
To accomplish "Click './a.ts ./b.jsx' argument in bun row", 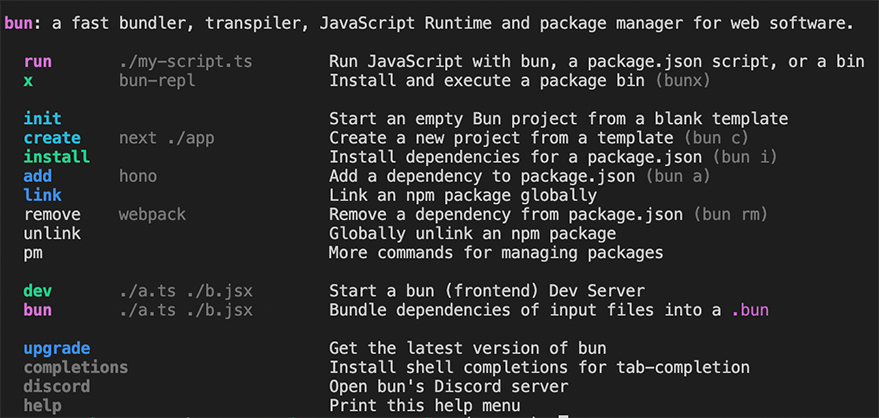I will pyautogui.click(x=186, y=310).
